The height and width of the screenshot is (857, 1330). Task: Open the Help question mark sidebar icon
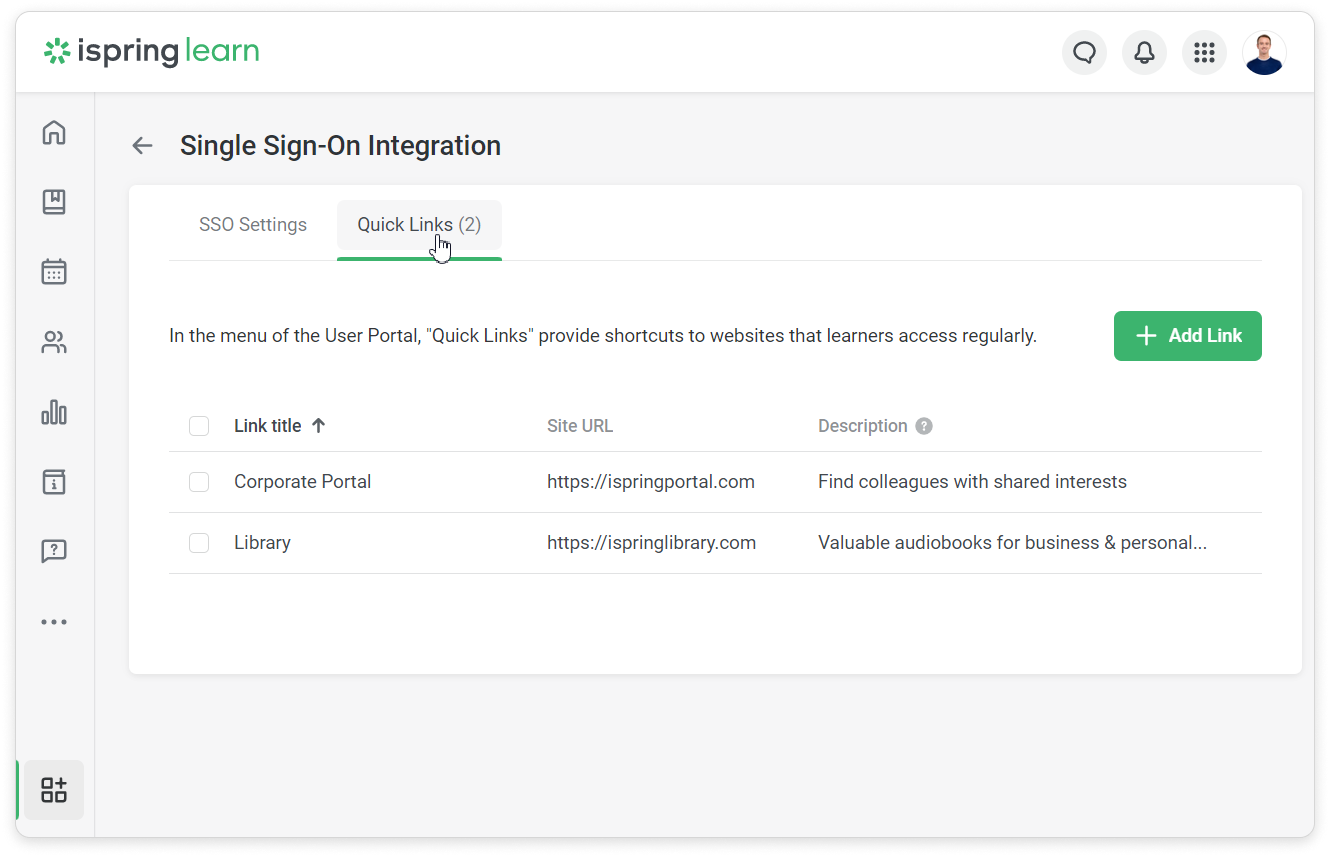tap(54, 551)
